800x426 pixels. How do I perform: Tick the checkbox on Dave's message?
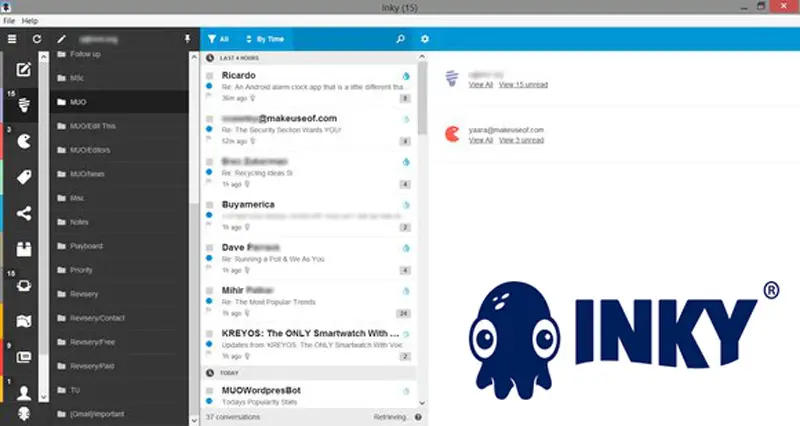click(x=209, y=247)
